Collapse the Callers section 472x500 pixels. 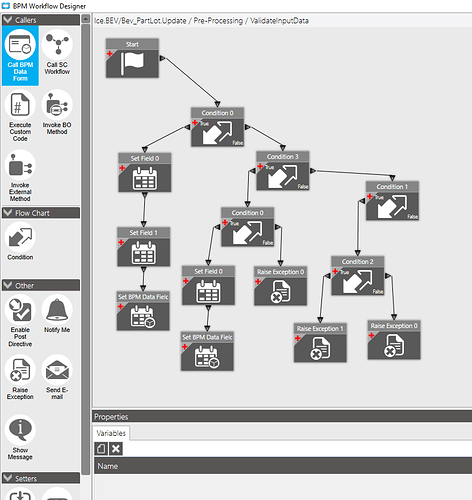tap(7, 20)
